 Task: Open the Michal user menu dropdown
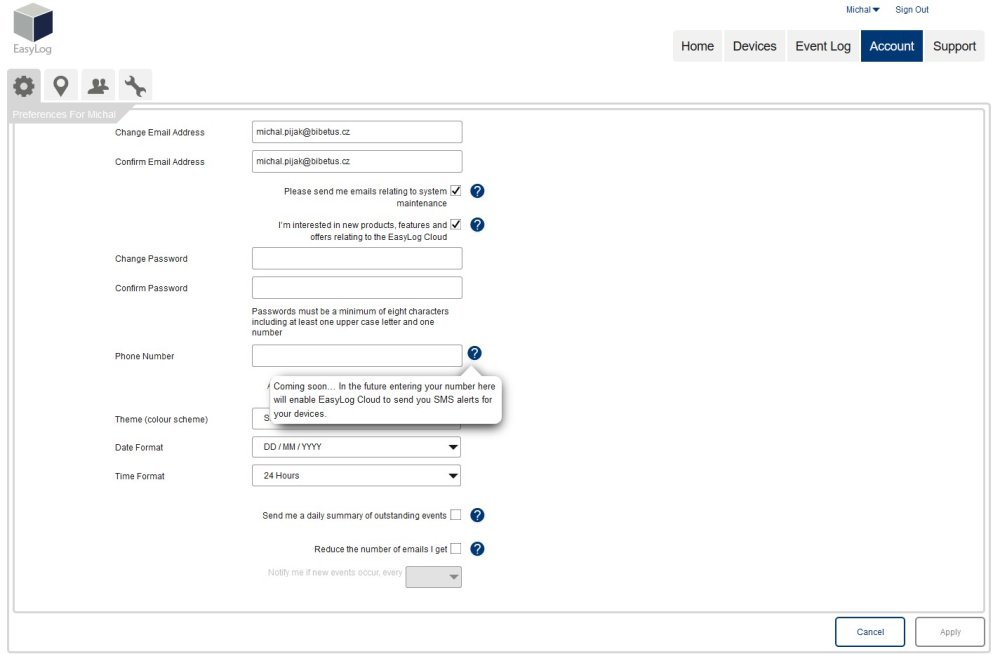tap(862, 10)
